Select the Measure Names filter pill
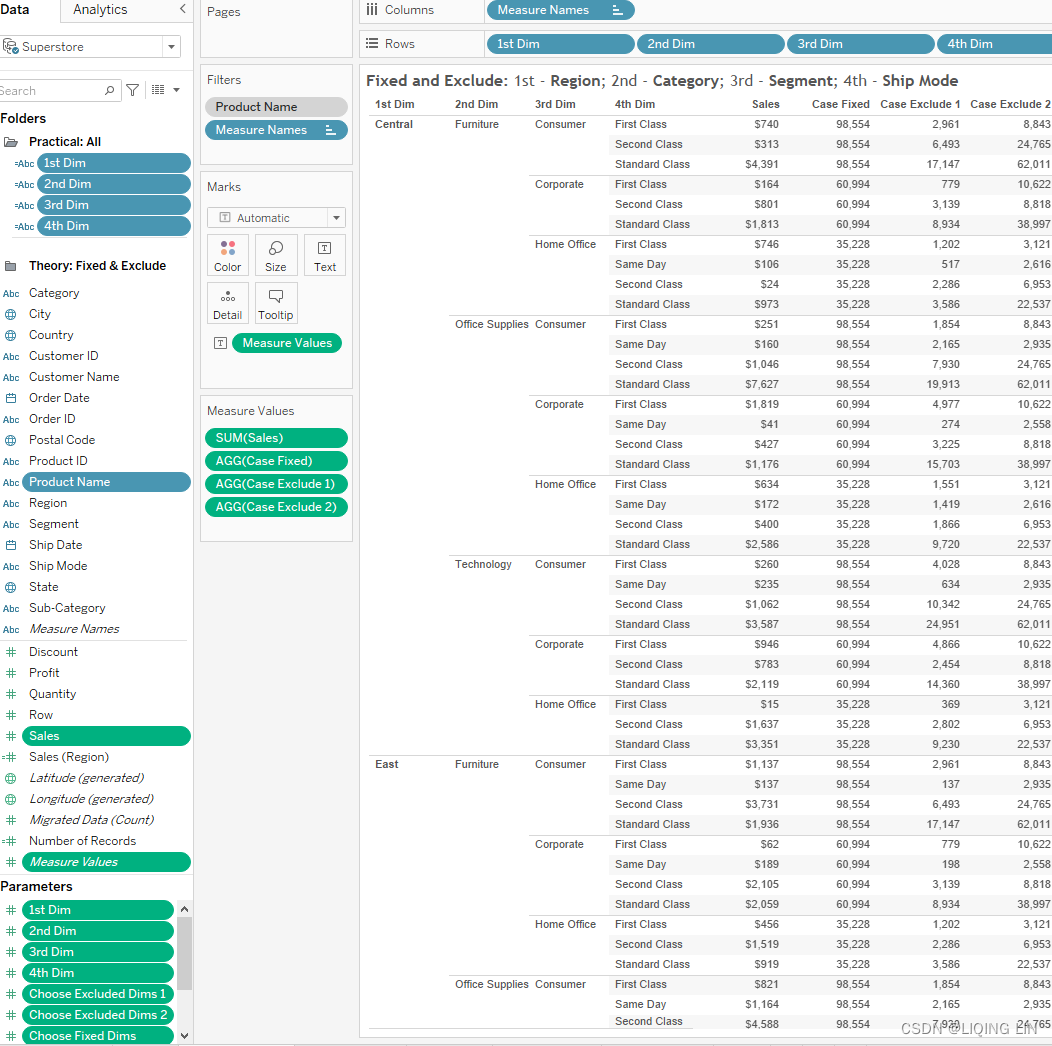Screen dimensions: 1052x1046 click(276, 130)
